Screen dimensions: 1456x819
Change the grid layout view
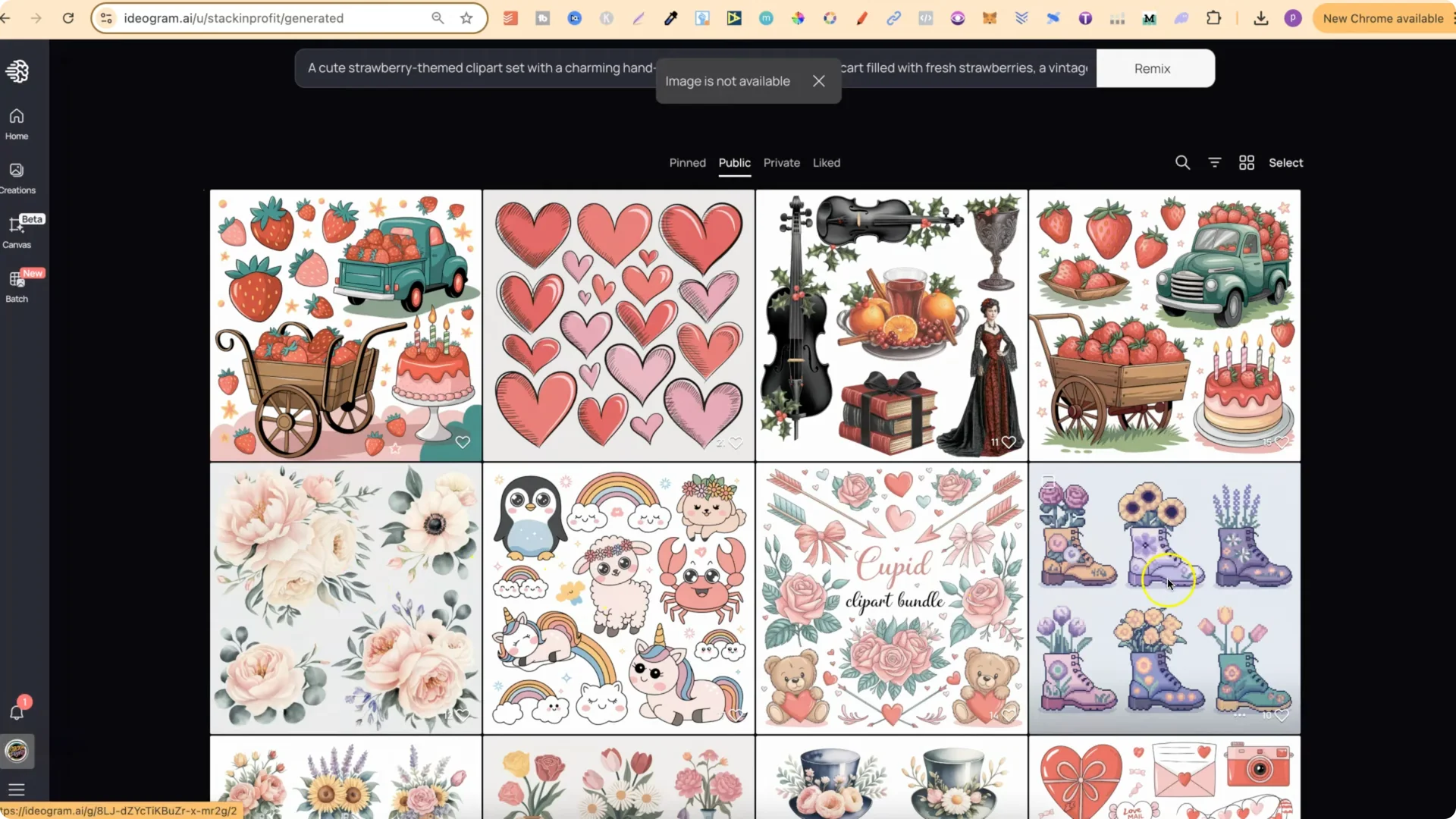pos(1246,162)
